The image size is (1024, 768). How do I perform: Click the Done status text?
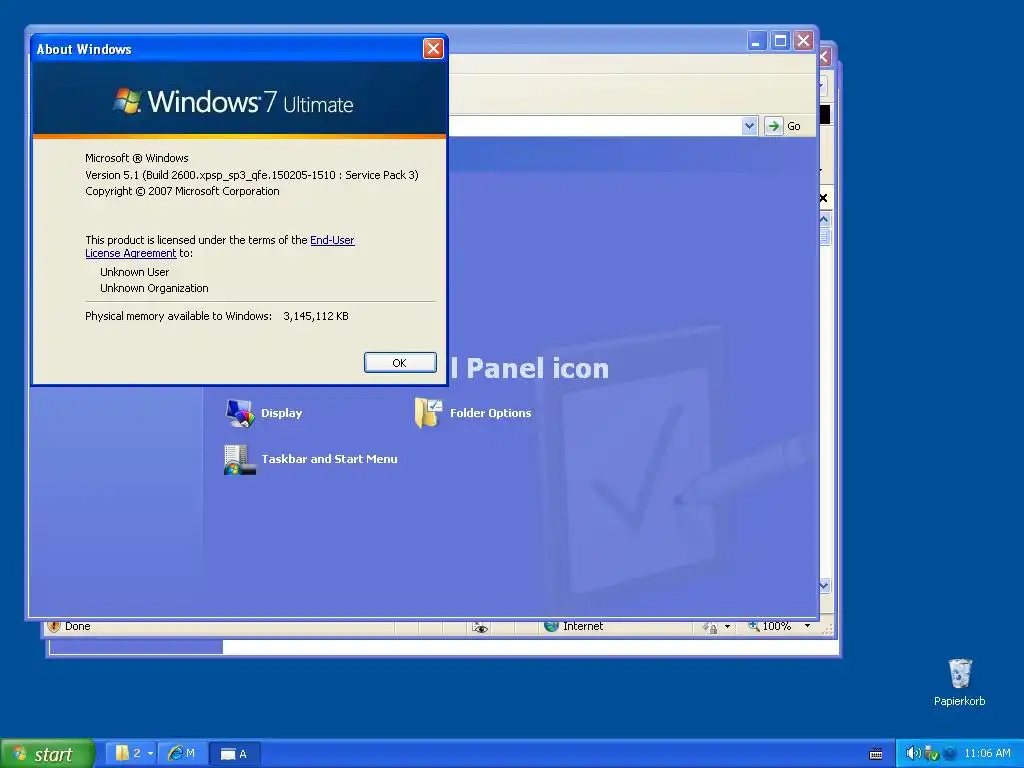point(77,626)
